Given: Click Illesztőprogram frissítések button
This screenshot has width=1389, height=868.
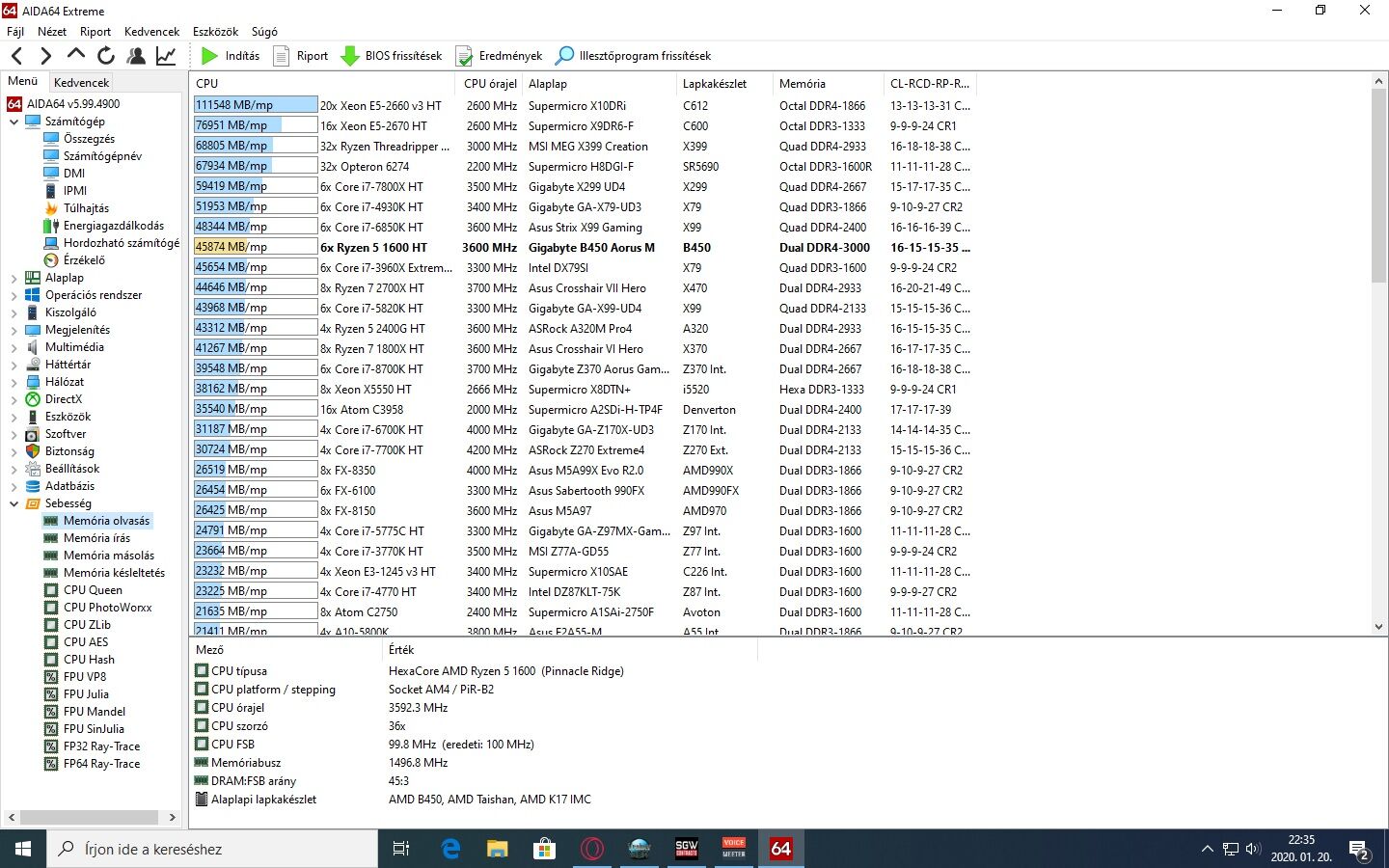Looking at the screenshot, I should [634, 56].
